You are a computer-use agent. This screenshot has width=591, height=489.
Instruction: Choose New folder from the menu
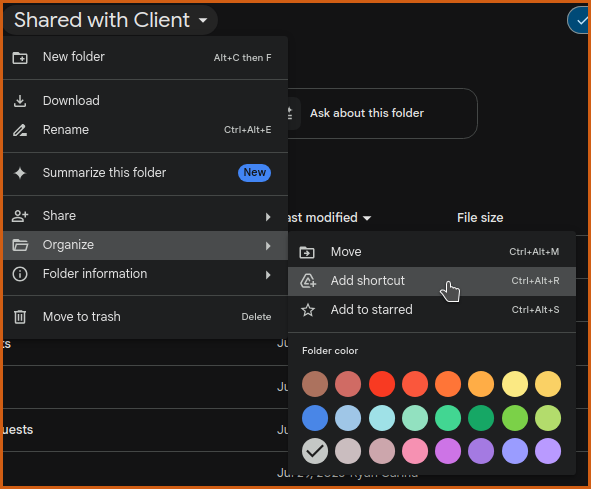(x=145, y=58)
